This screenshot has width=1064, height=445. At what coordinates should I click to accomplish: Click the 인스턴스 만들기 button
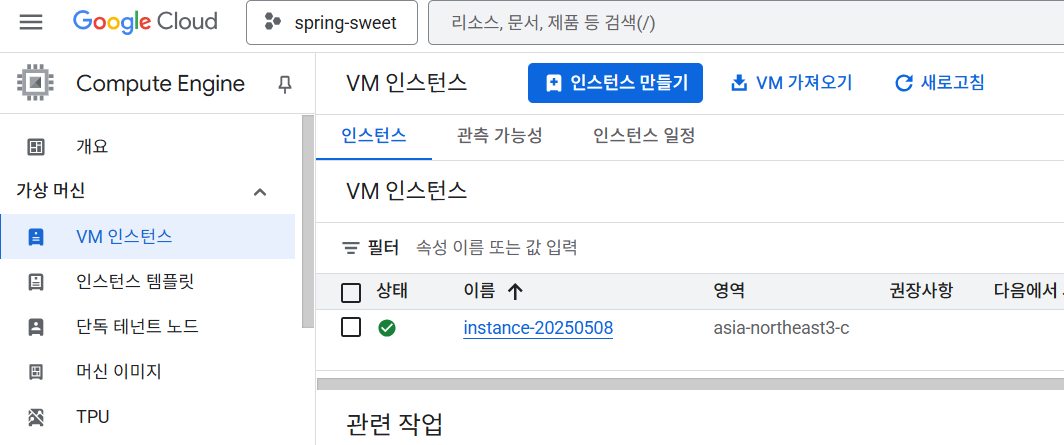615,83
